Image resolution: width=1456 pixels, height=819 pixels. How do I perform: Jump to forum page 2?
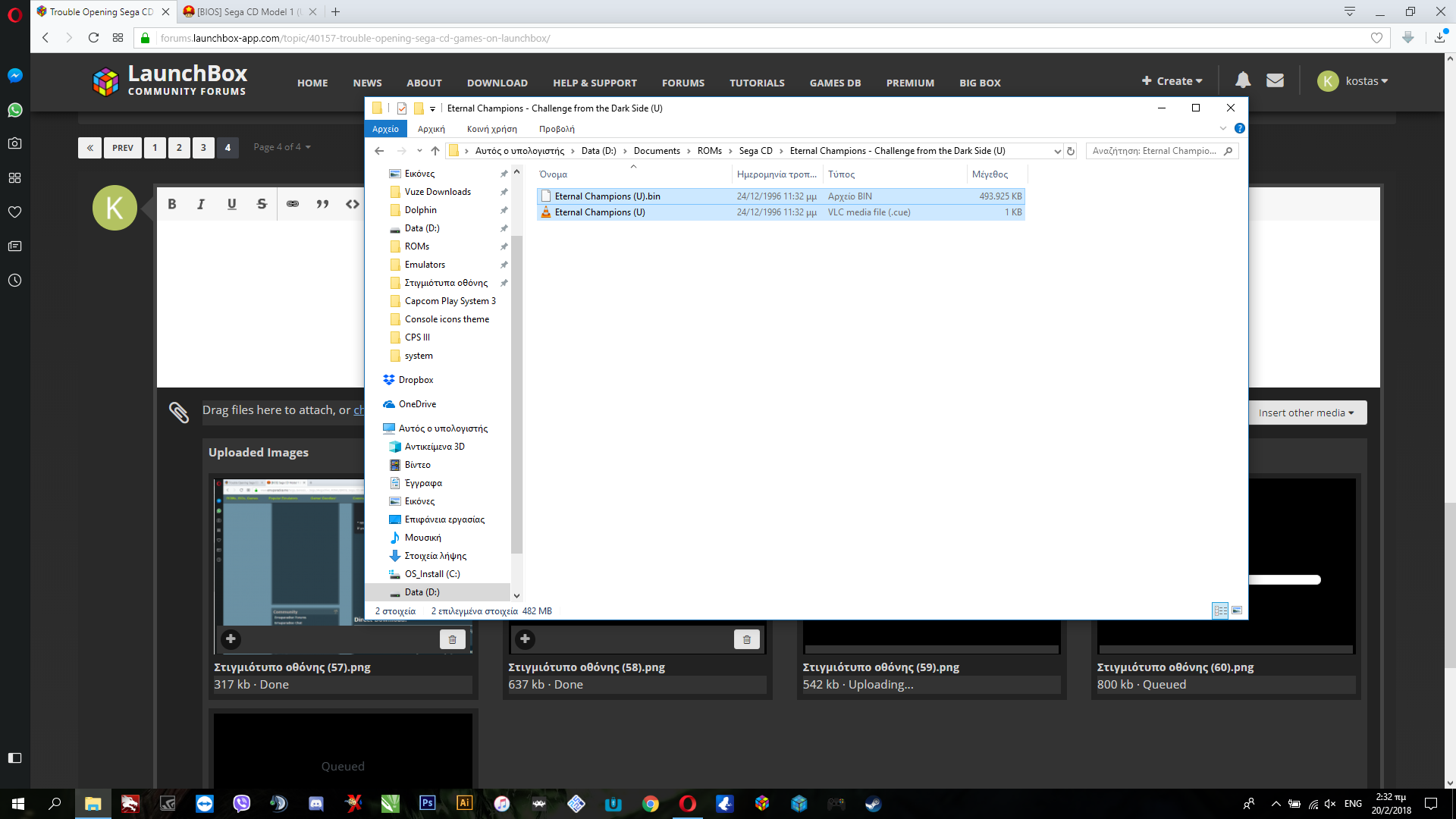coord(179,147)
